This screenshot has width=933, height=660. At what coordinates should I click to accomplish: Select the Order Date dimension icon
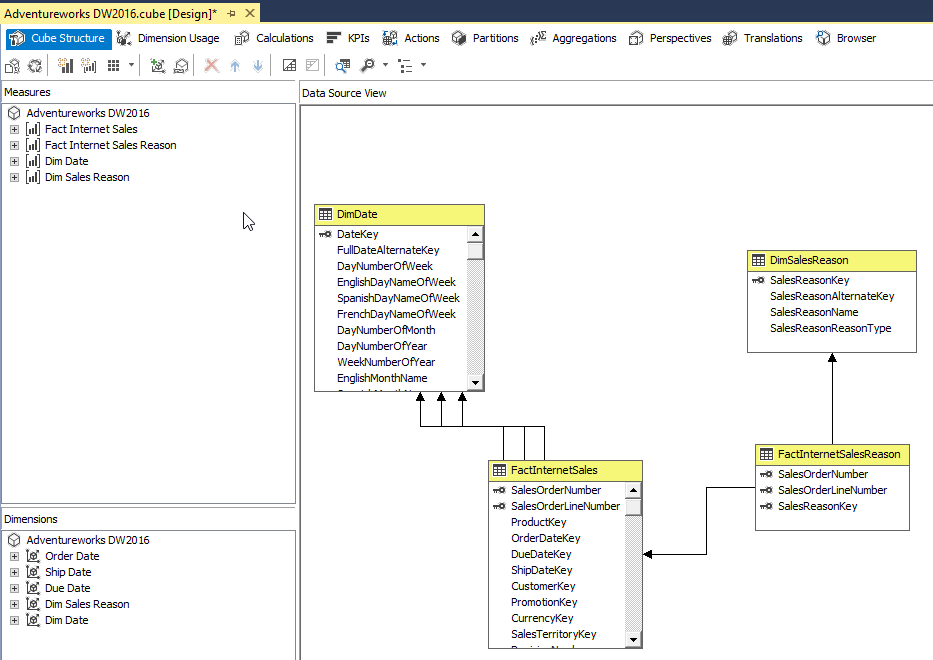click(x=33, y=556)
